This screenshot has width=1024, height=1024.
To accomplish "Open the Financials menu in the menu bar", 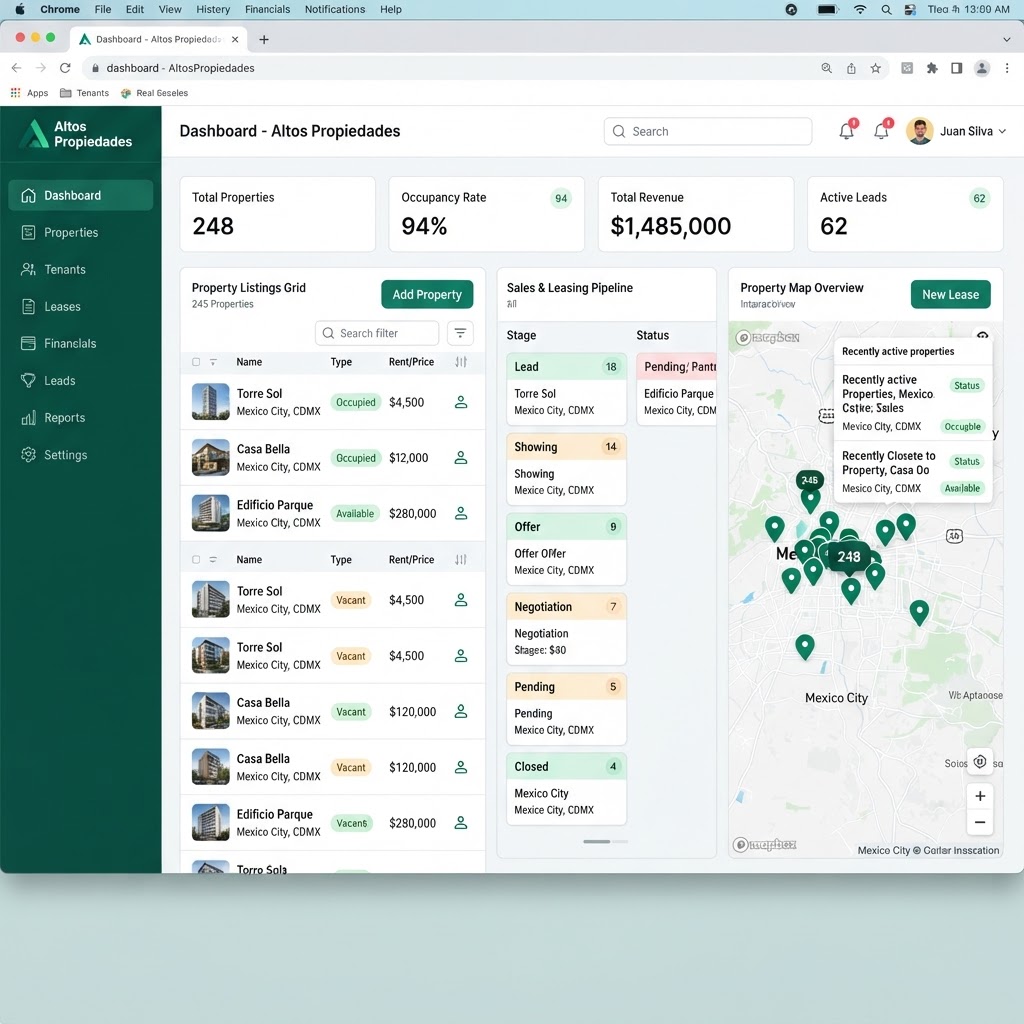I will [x=267, y=9].
